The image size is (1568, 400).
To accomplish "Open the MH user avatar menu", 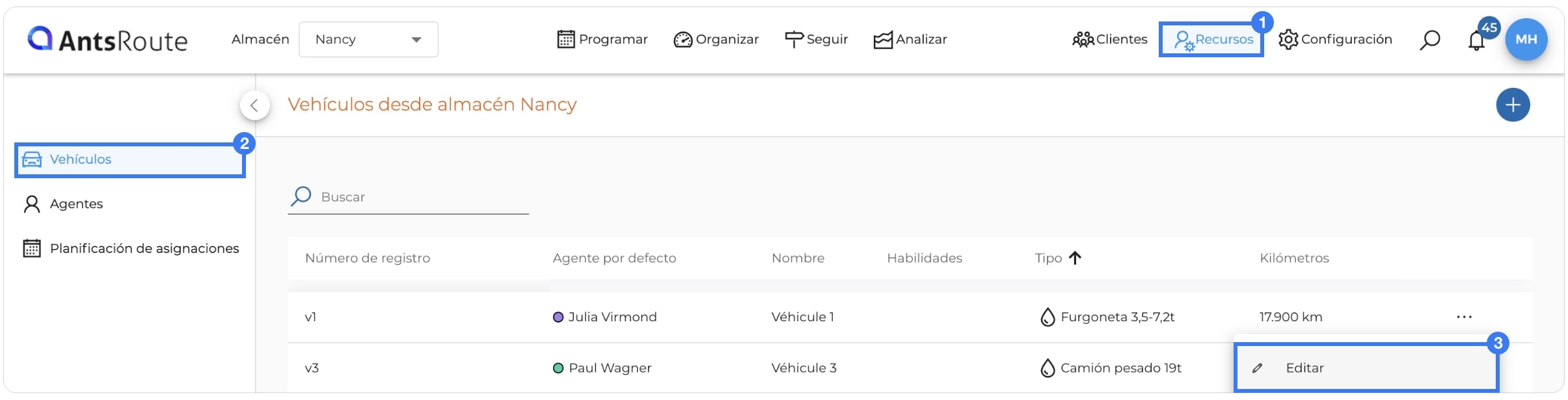I will click(1526, 39).
